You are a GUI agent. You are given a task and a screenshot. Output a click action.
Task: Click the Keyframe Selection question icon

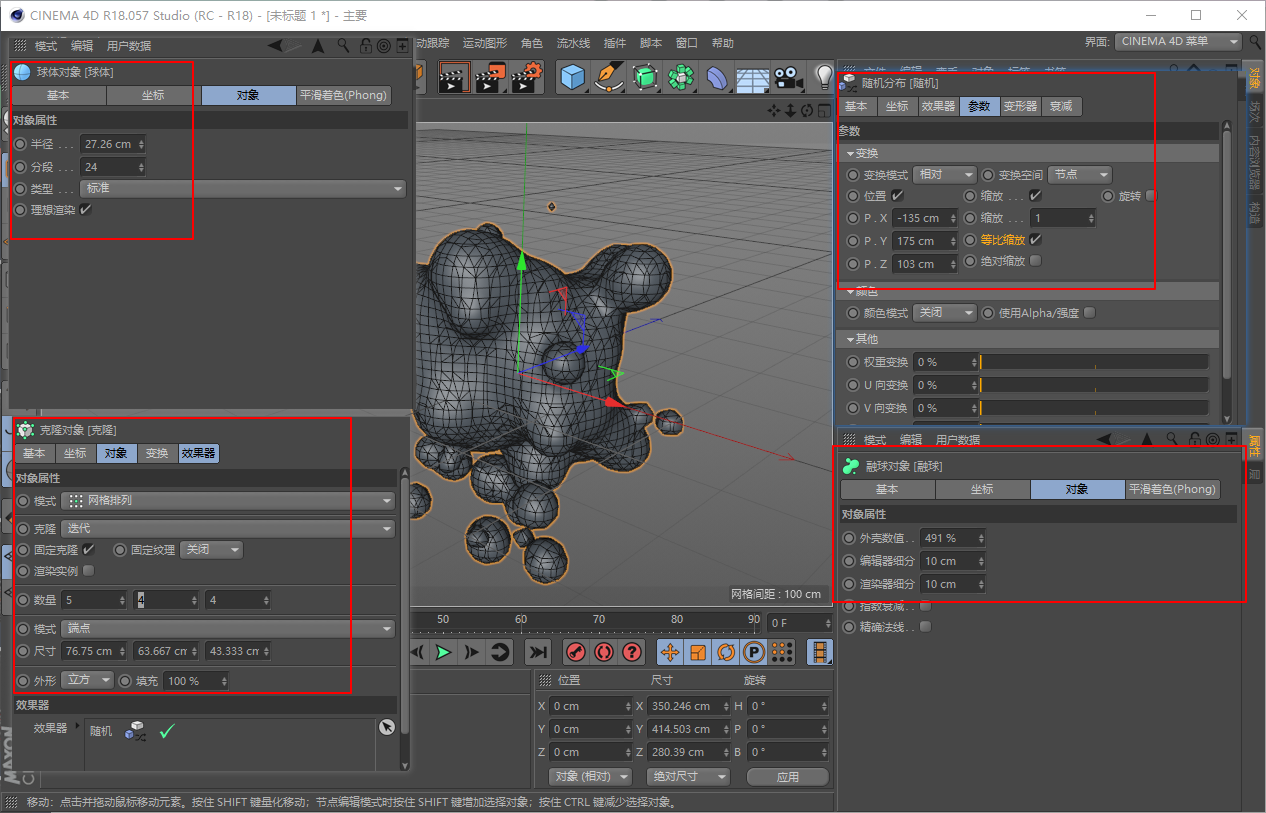[x=631, y=653]
